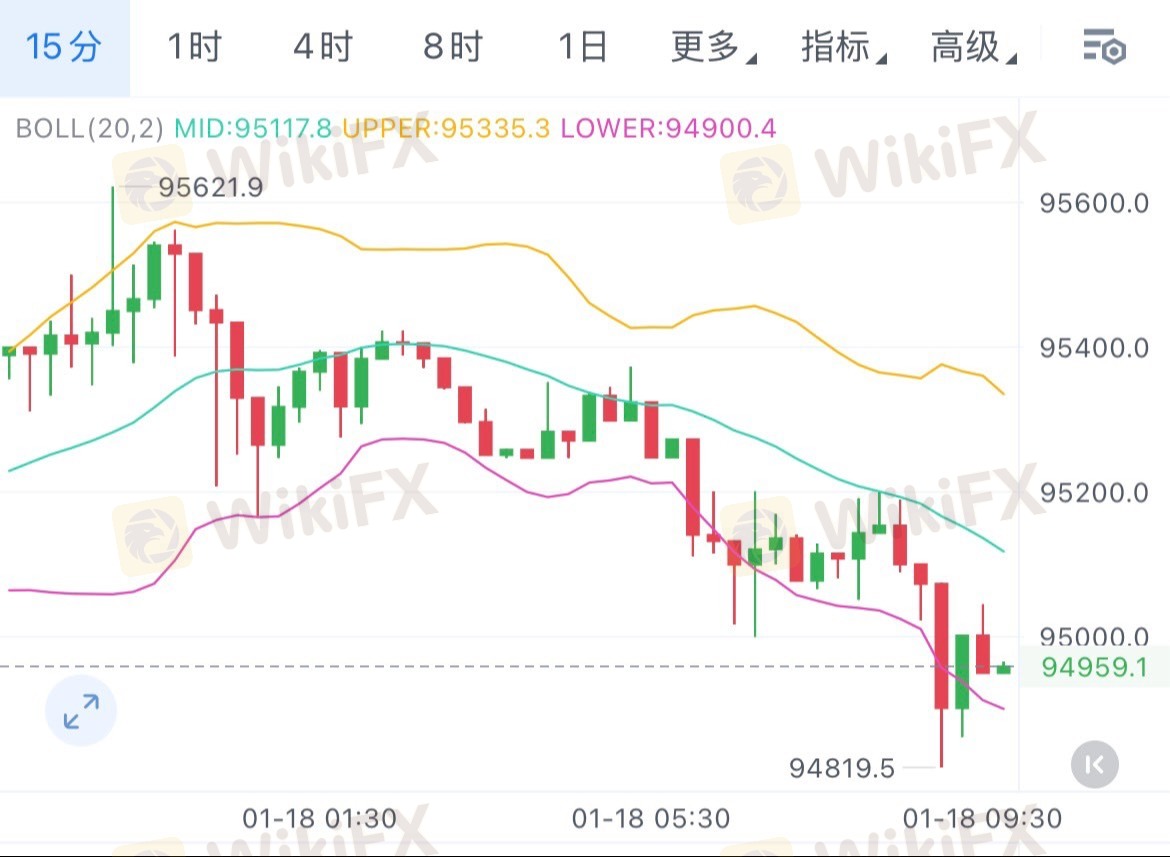Click the UPPER:95335.3 band value

pos(446,128)
